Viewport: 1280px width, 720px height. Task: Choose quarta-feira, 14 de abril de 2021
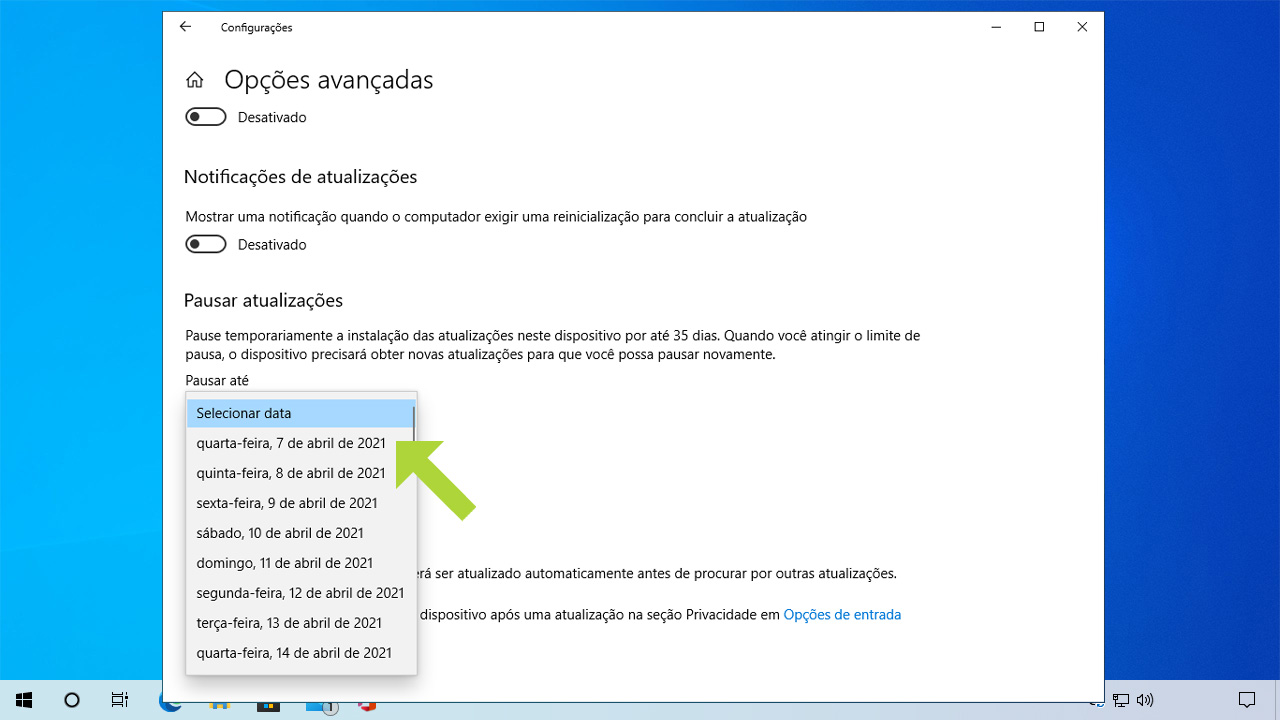pos(300,653)
